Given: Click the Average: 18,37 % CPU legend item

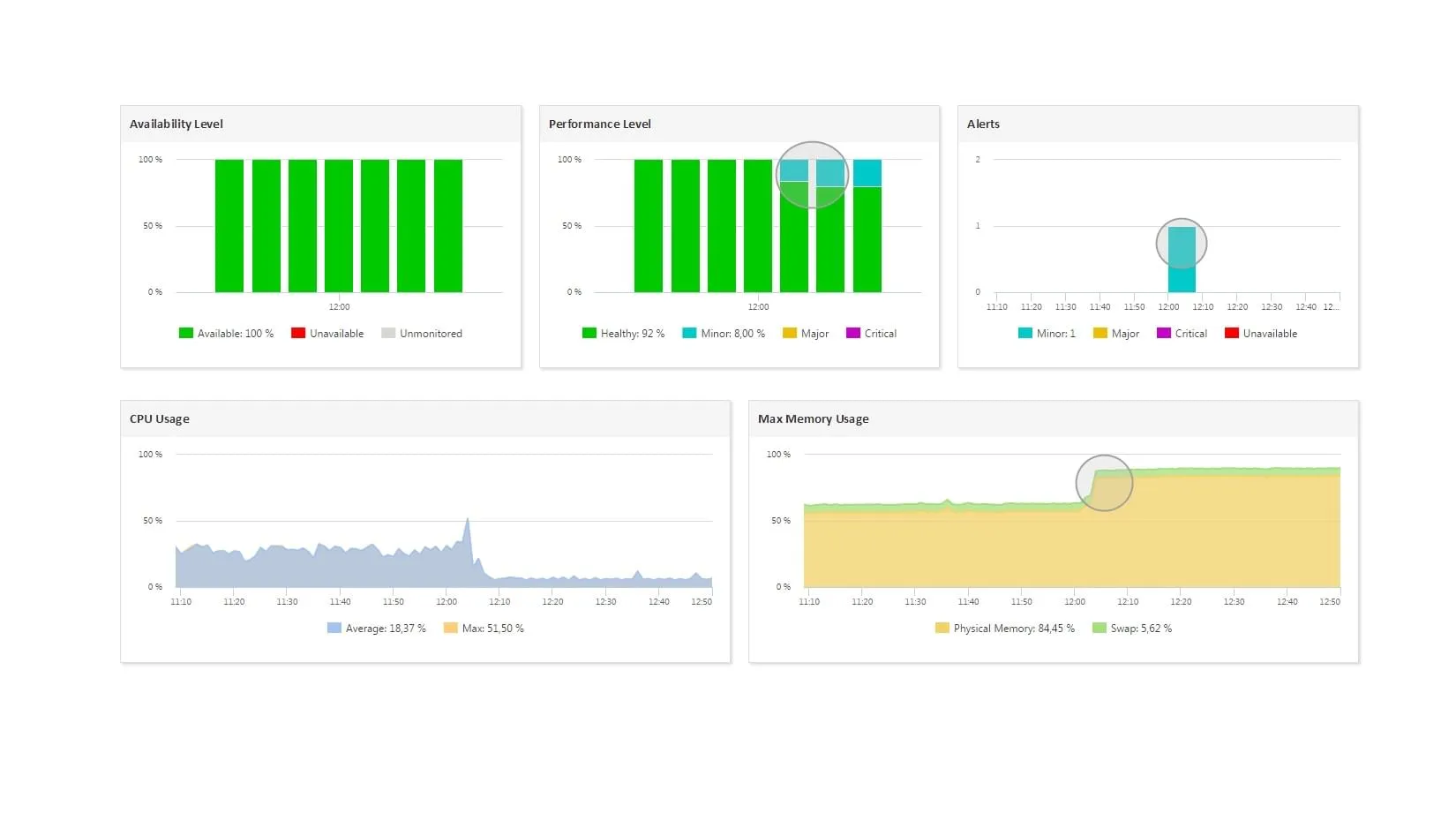Looking at the screenshot, I should (x=376, y=629).
